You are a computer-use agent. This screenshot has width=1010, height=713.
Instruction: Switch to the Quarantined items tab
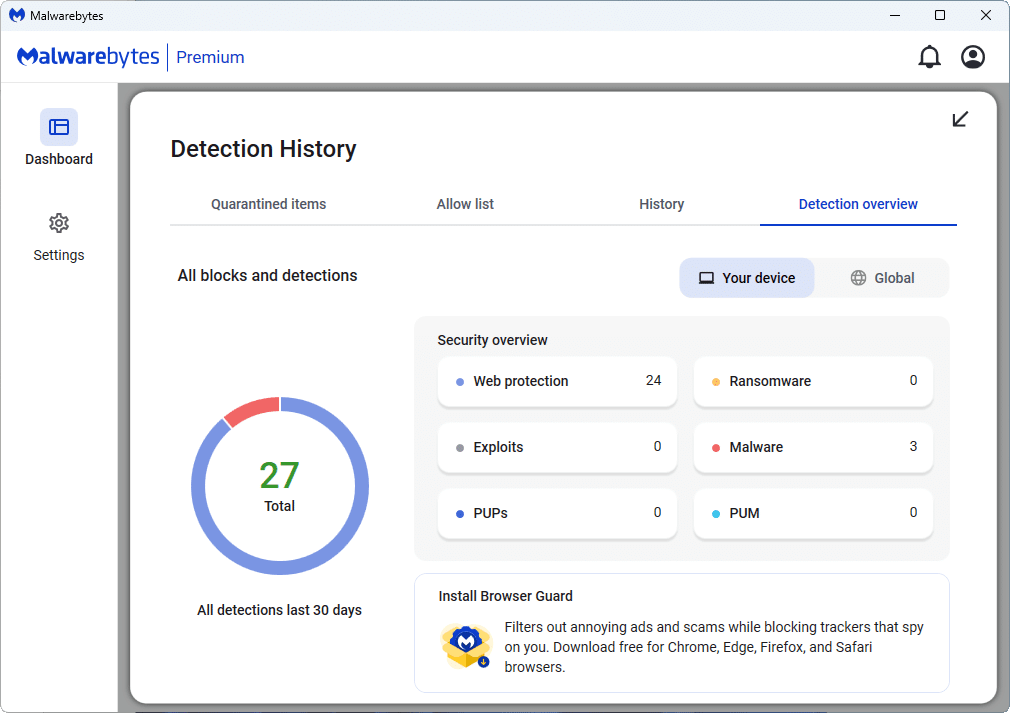pyautogui.click(x=268, y=204)
